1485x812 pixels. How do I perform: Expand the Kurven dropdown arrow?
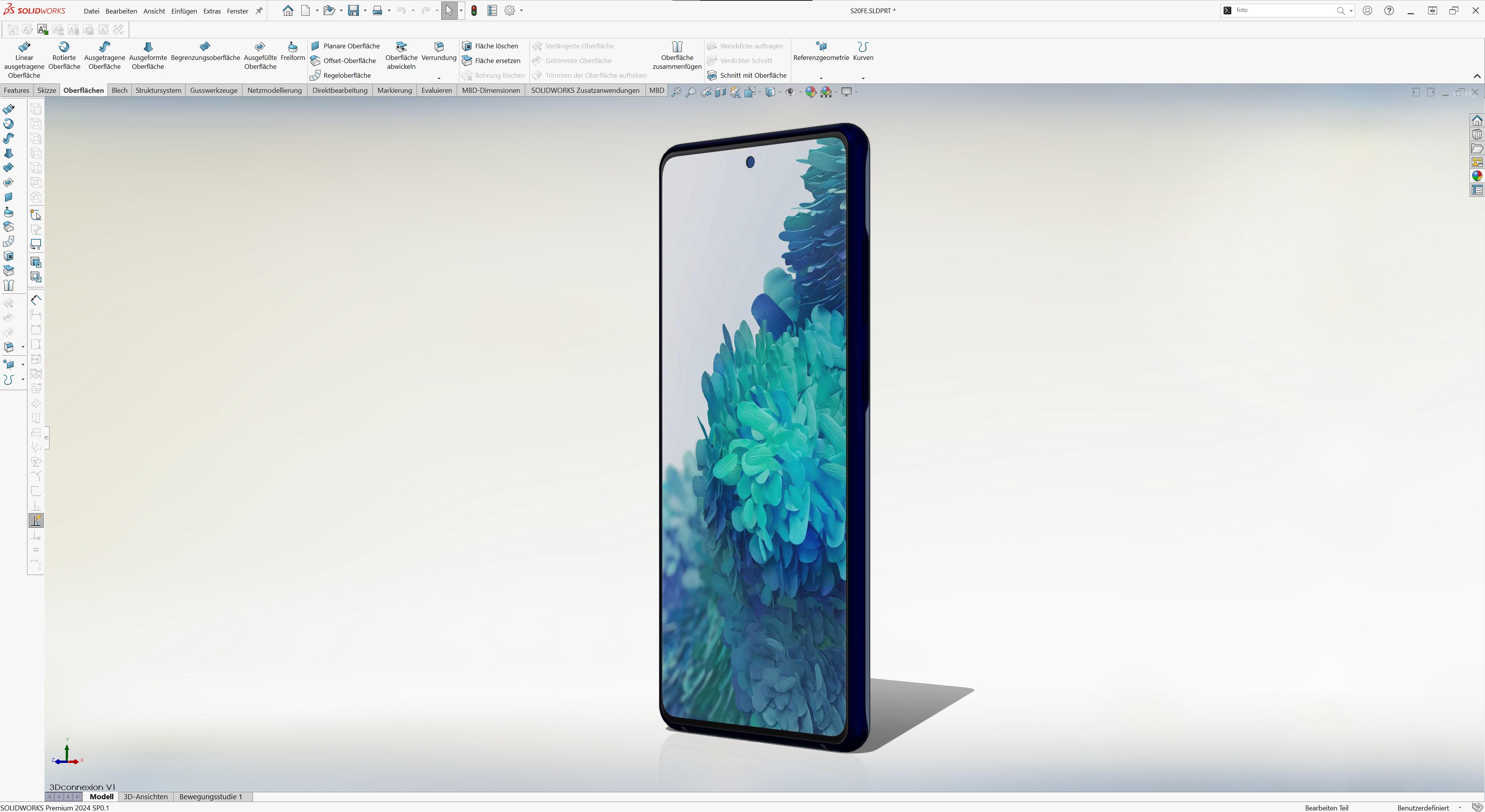tap(863, 78)
